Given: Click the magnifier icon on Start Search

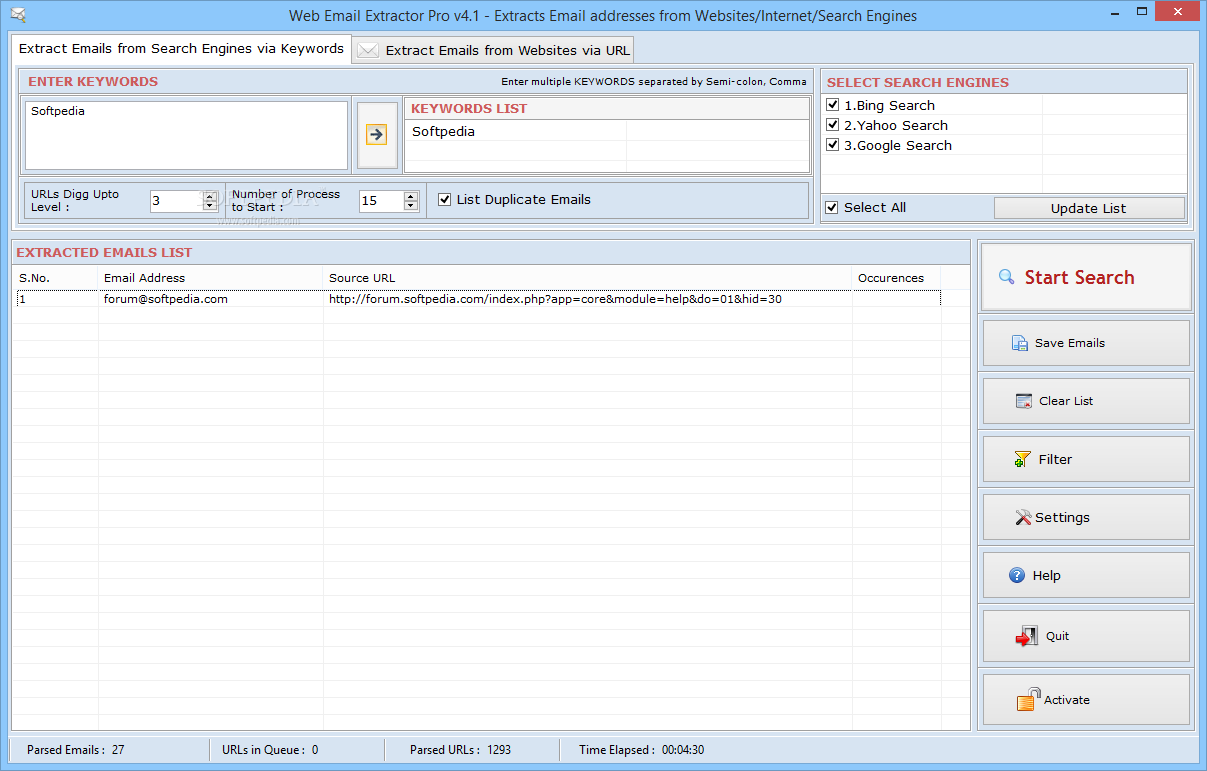Looking at the screenshot, I should (x=1007, y=277).
